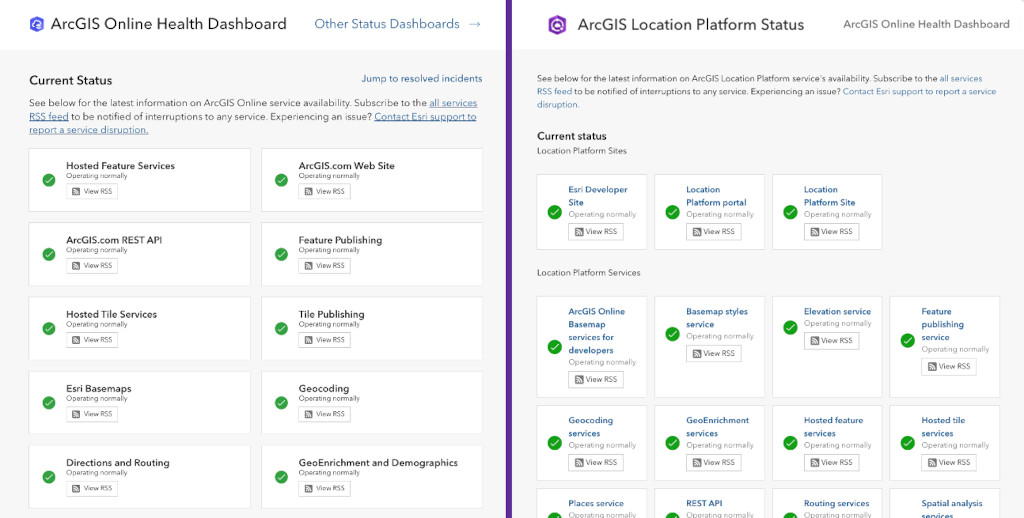The width and height of the screenshot is (1024, 518).
Task: Open the Feature publishing service link
Action: (x=942, y=324)
